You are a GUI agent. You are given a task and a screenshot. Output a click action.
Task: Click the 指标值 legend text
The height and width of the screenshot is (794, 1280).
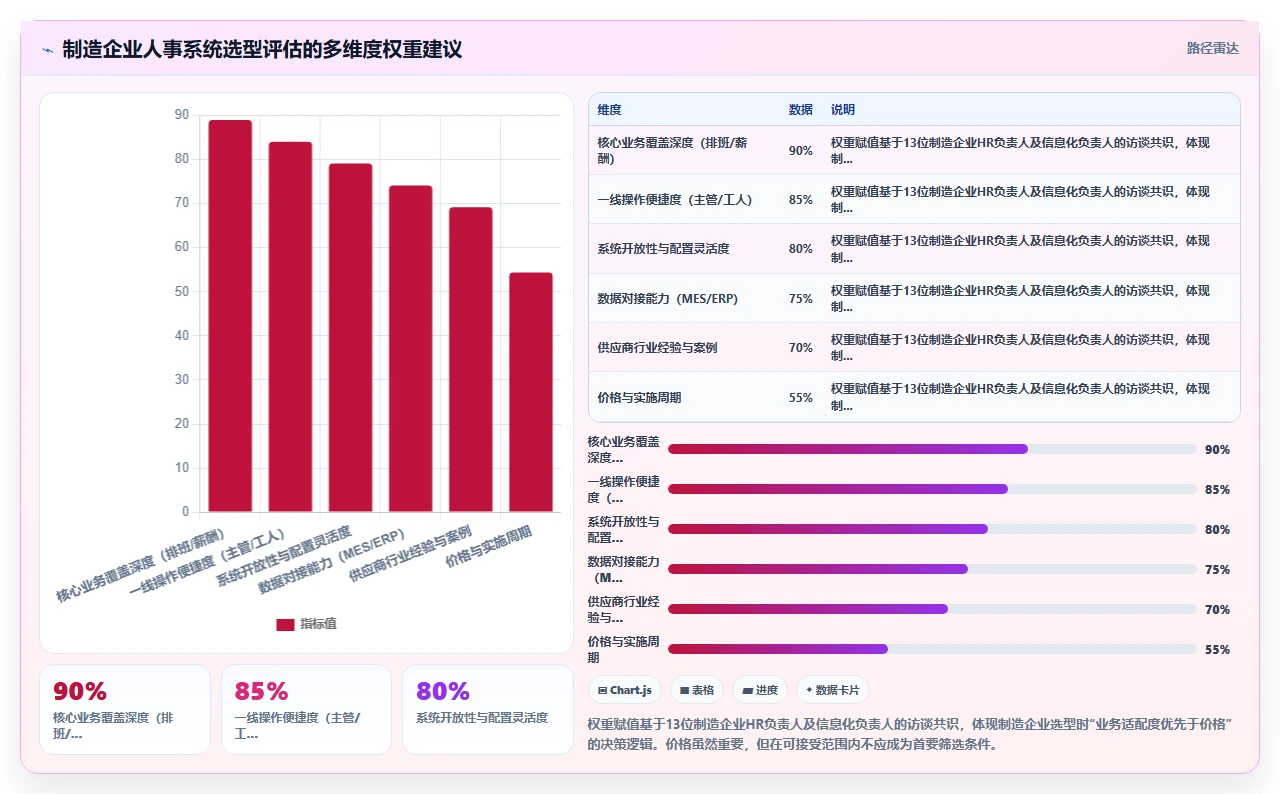(319, 624)
